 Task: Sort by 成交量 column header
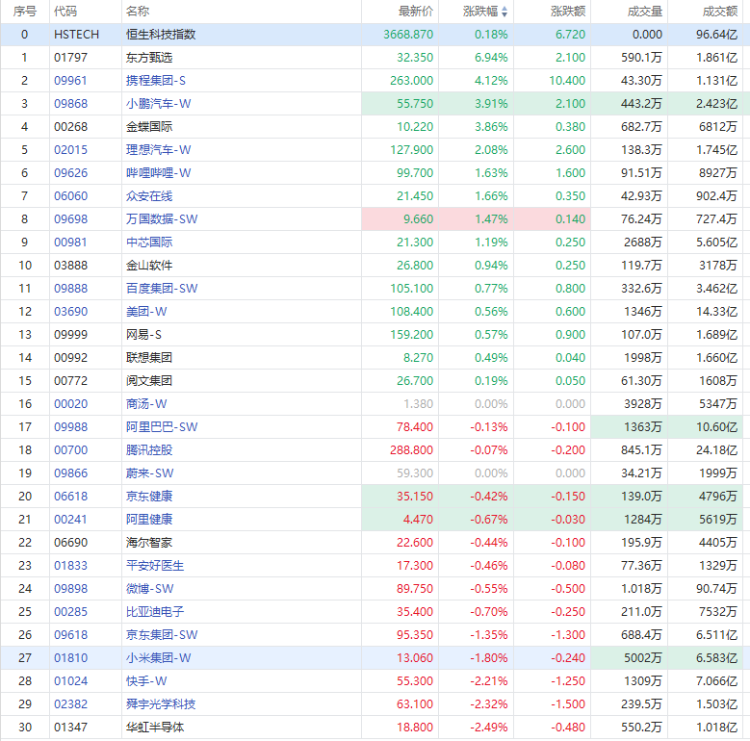[645, 11]
